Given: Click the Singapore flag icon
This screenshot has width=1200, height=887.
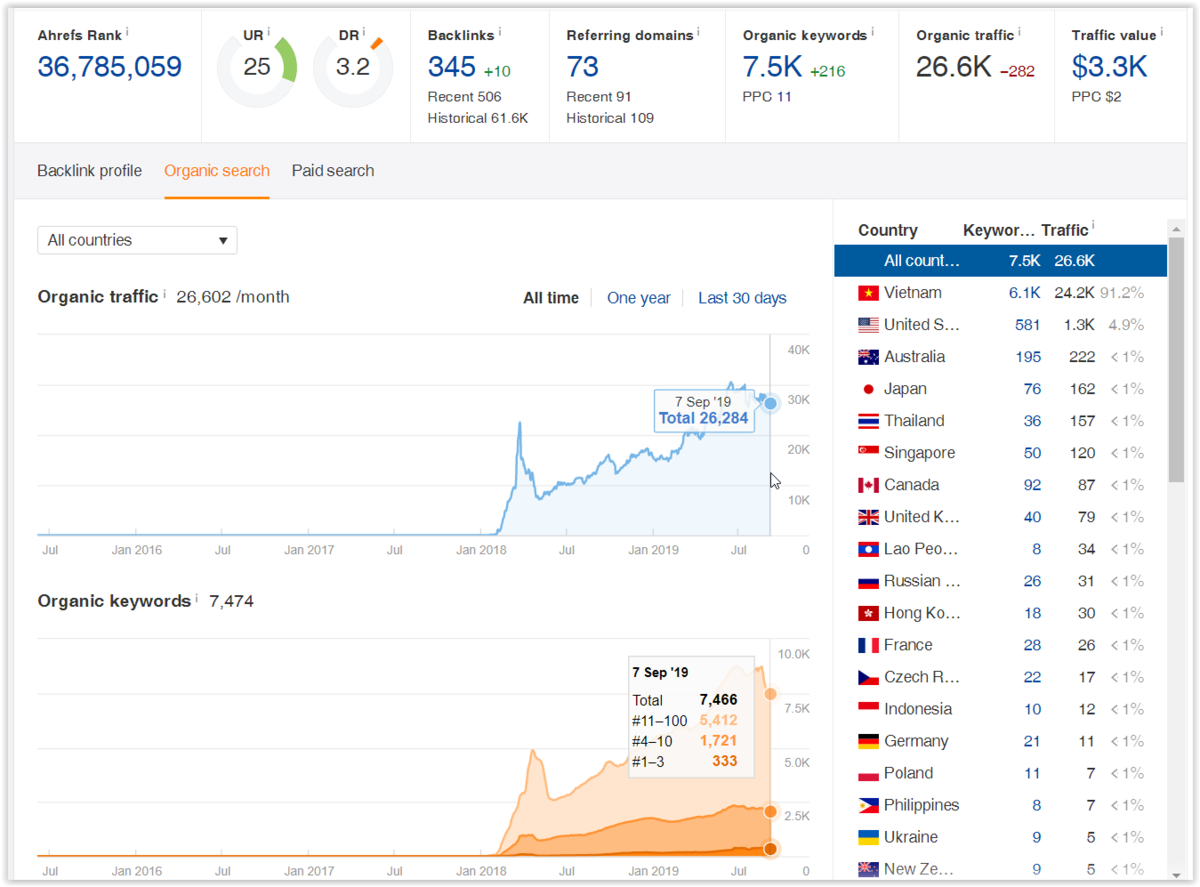Looking at the screenshot, I should coord(868,453).
